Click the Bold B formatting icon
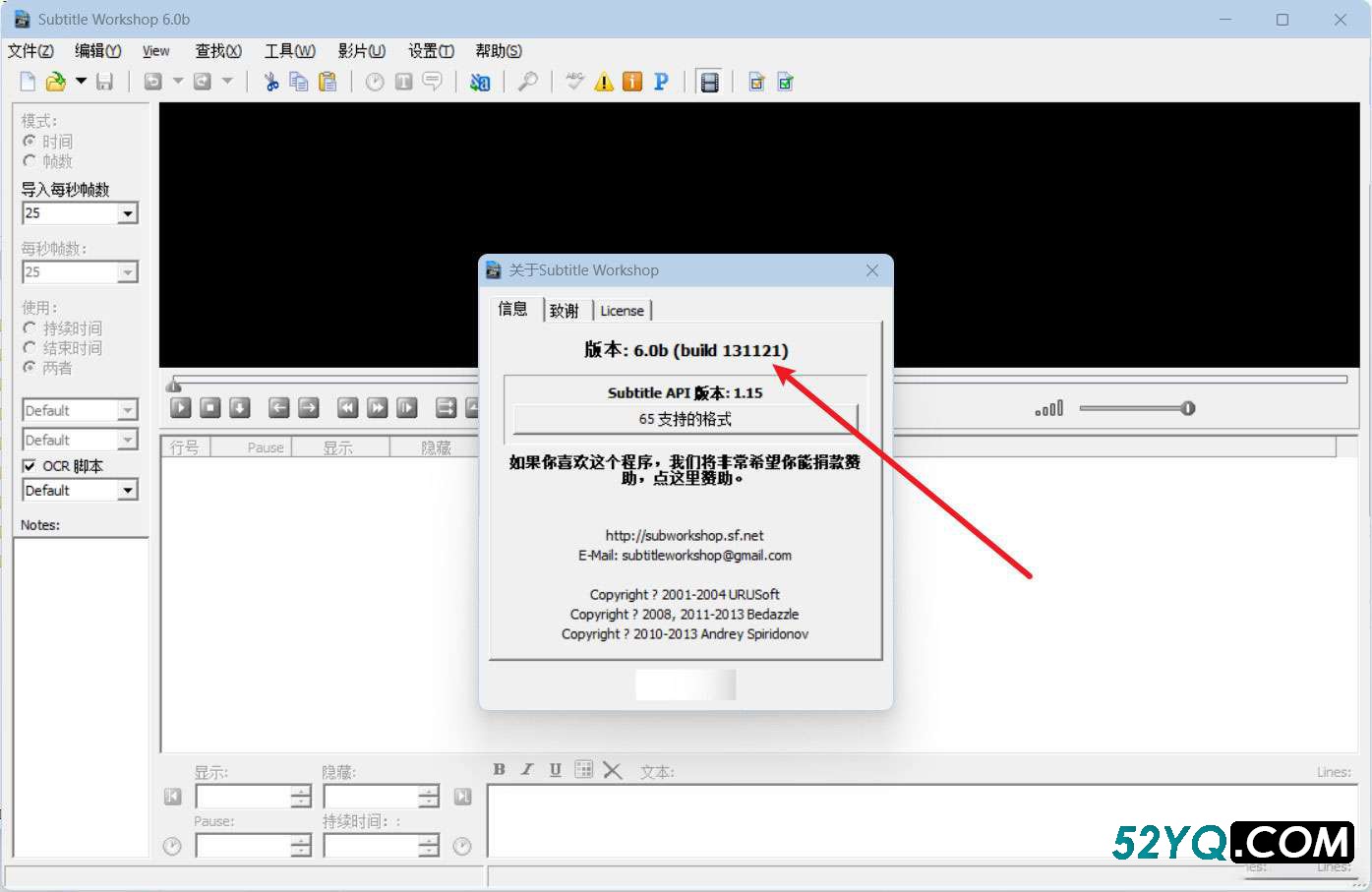The image size is (1372, 892). click(499, 770)
